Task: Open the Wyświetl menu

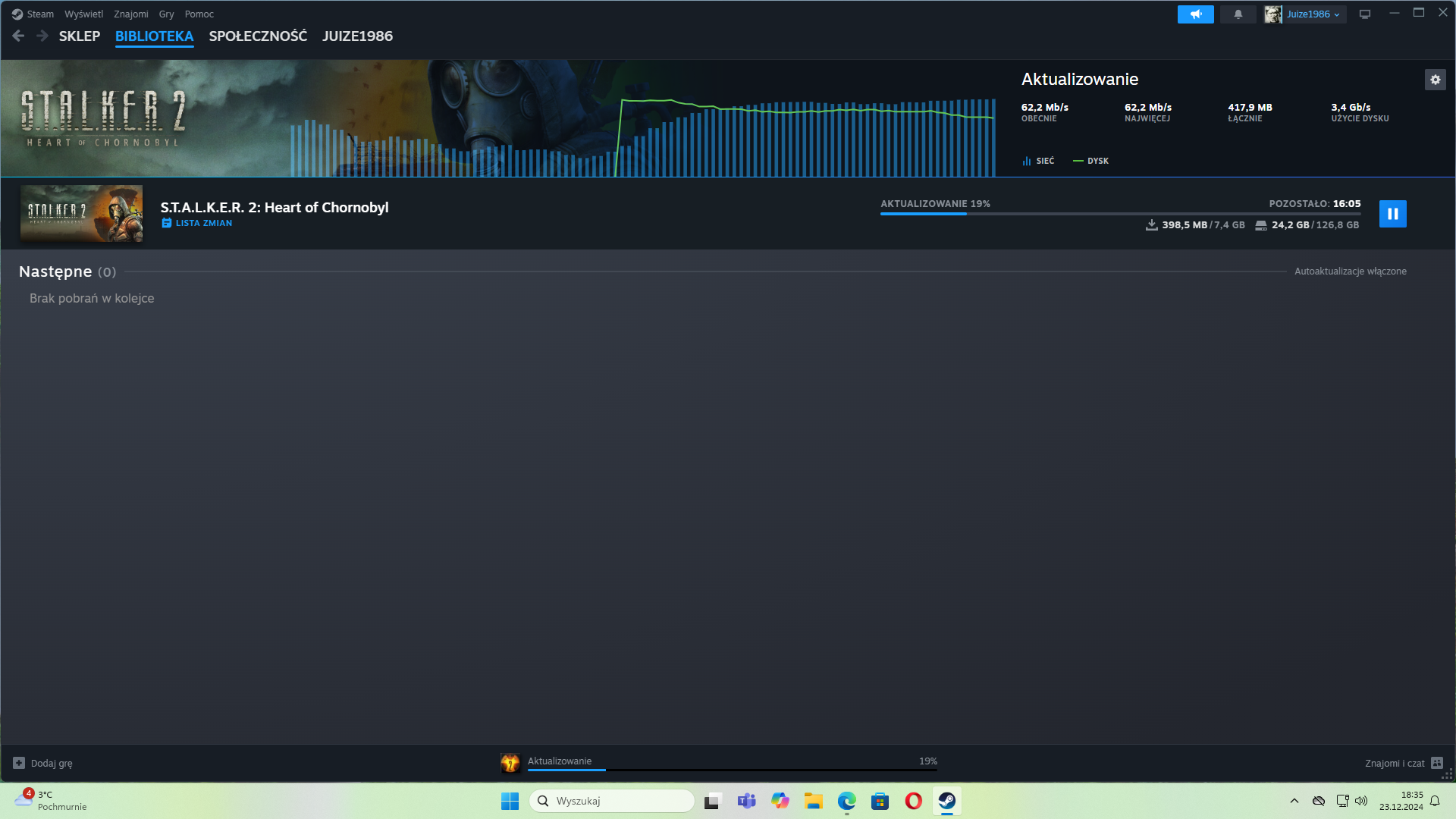Action: [83, 14]
